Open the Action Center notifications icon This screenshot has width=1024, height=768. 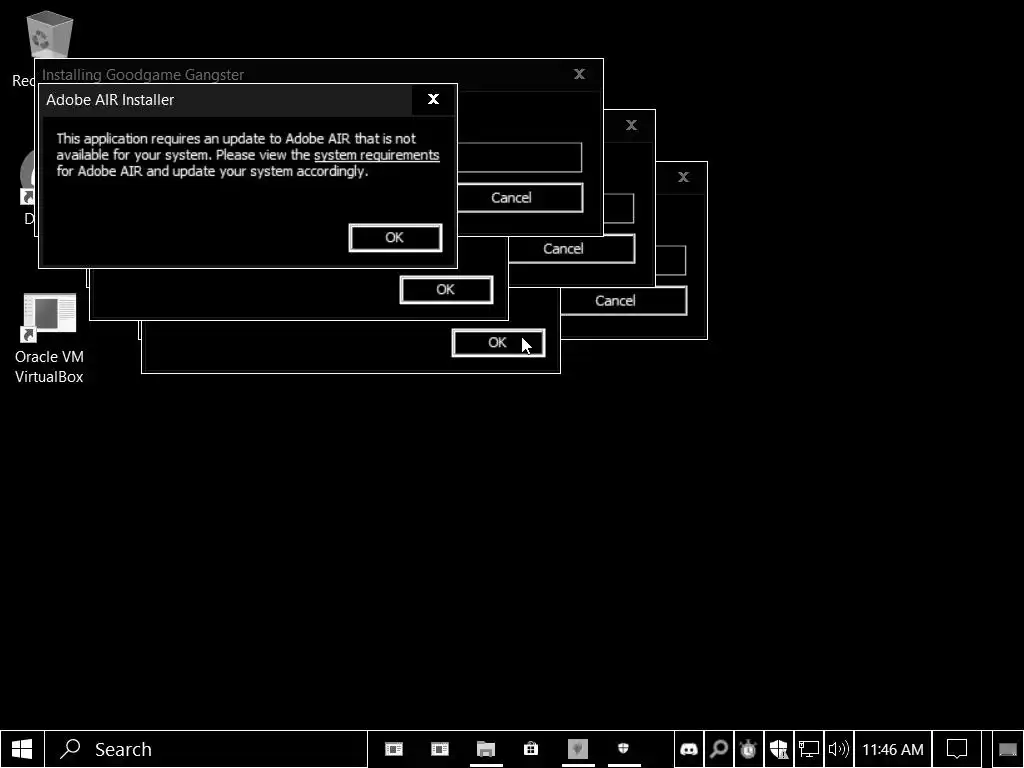957,749
